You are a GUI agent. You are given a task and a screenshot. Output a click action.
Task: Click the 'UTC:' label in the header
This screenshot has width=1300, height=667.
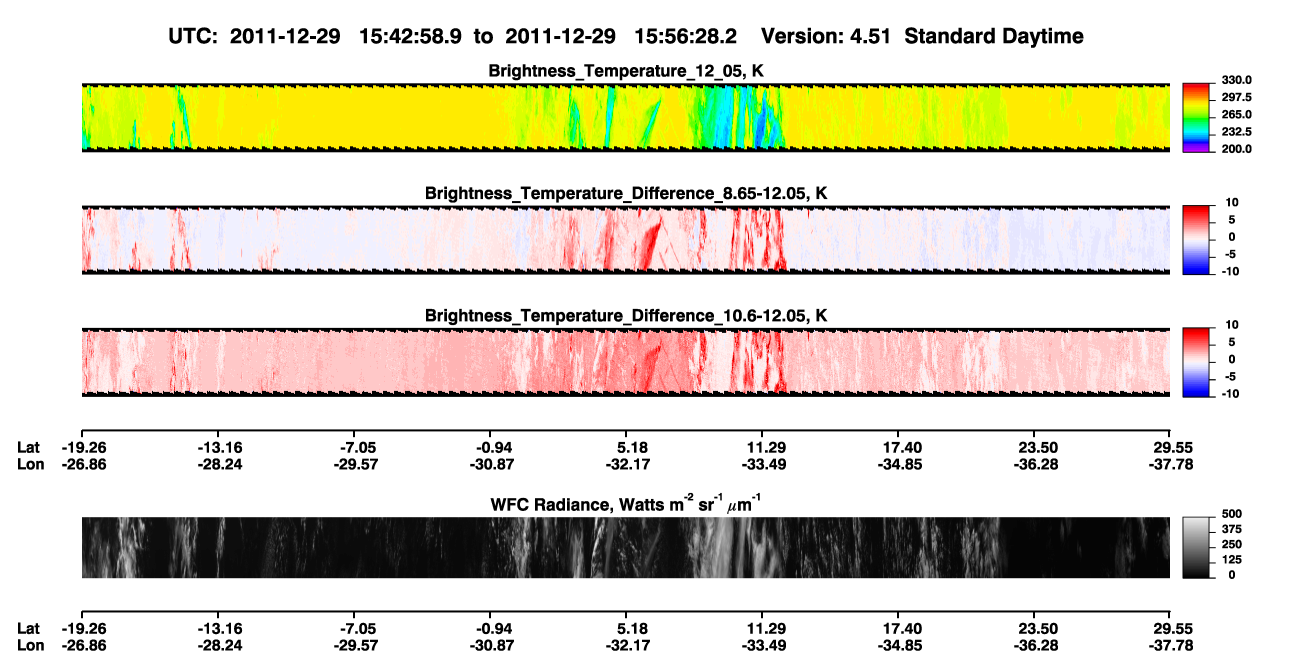tap(194, 36)
